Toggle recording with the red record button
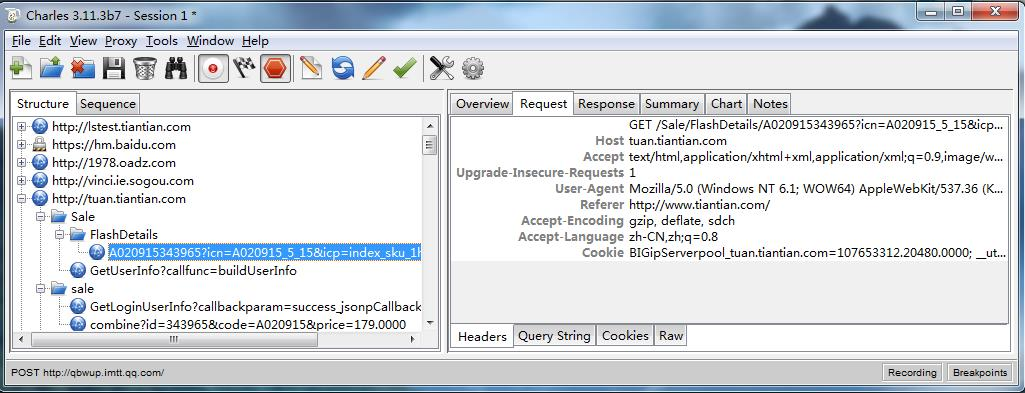Viewport: 1025px width, 393px height. tap(213, 68)
